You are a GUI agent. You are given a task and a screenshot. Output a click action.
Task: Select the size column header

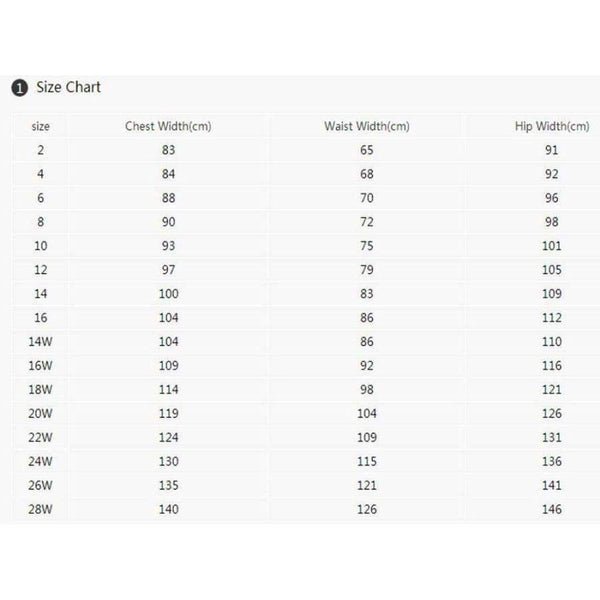click(x=41, y=127)
